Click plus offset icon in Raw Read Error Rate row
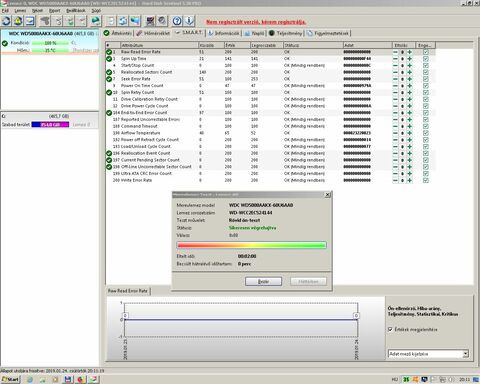The image size is (480, 384). tap(410, 52)
